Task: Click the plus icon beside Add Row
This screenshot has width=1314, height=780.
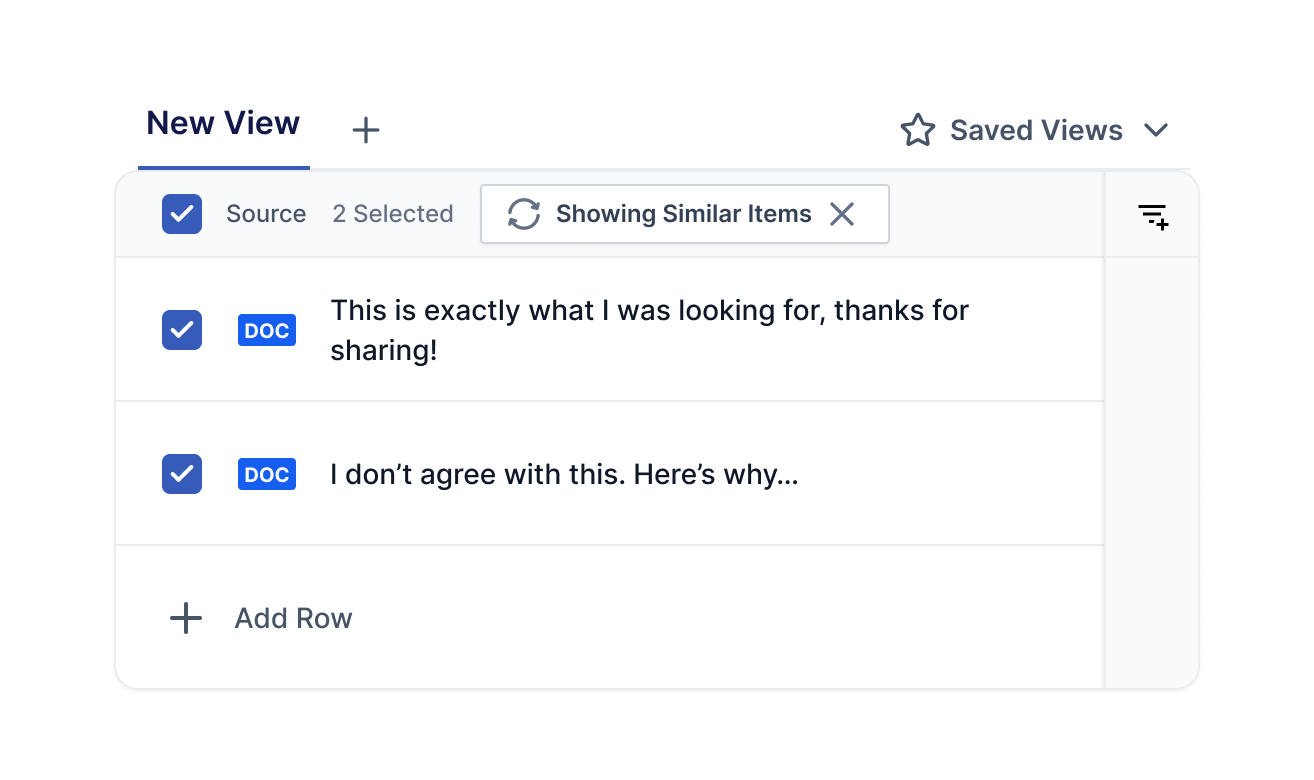Action: point(186,618)
